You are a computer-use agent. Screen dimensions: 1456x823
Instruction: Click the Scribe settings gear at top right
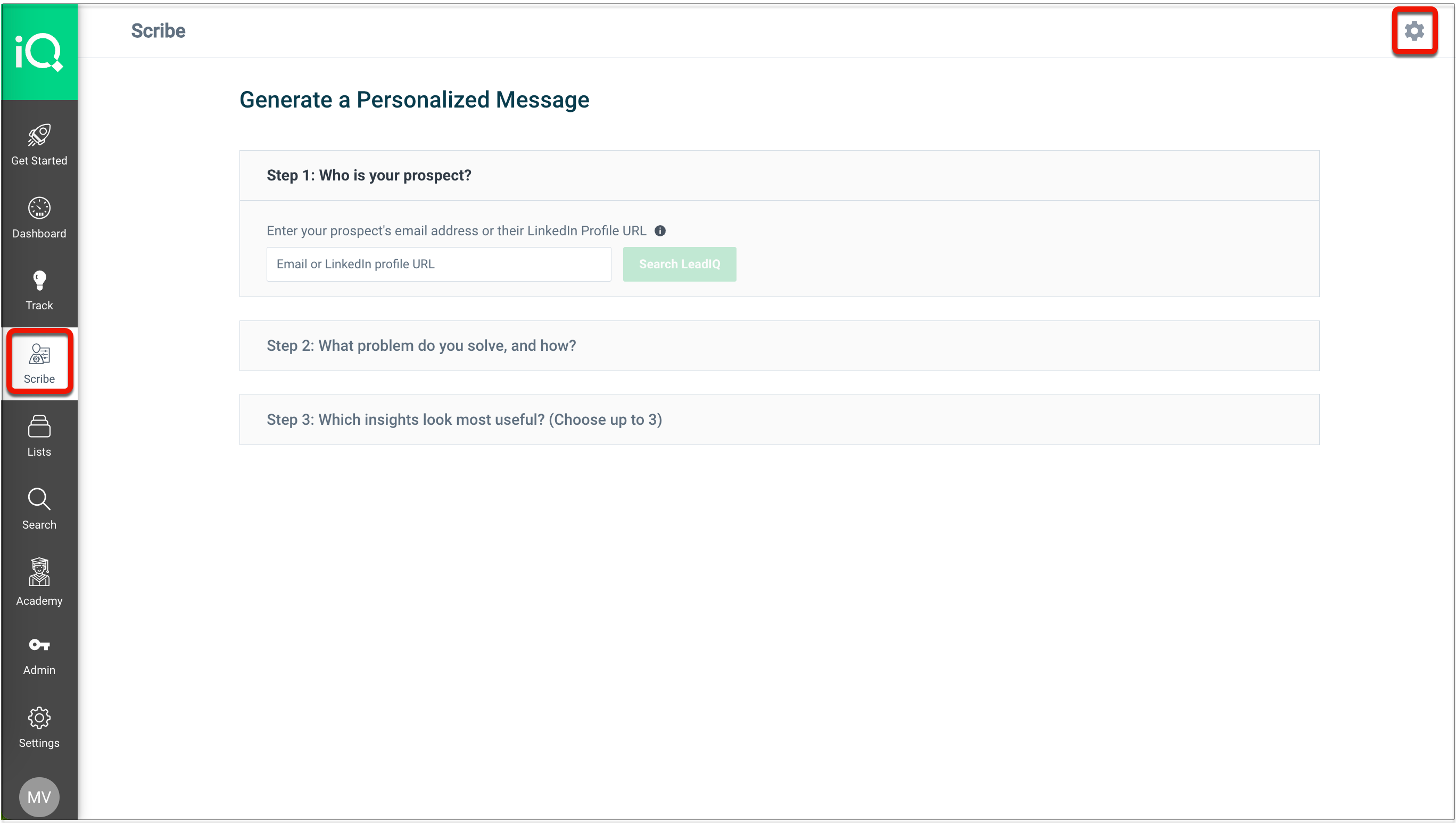(1413, 30)
